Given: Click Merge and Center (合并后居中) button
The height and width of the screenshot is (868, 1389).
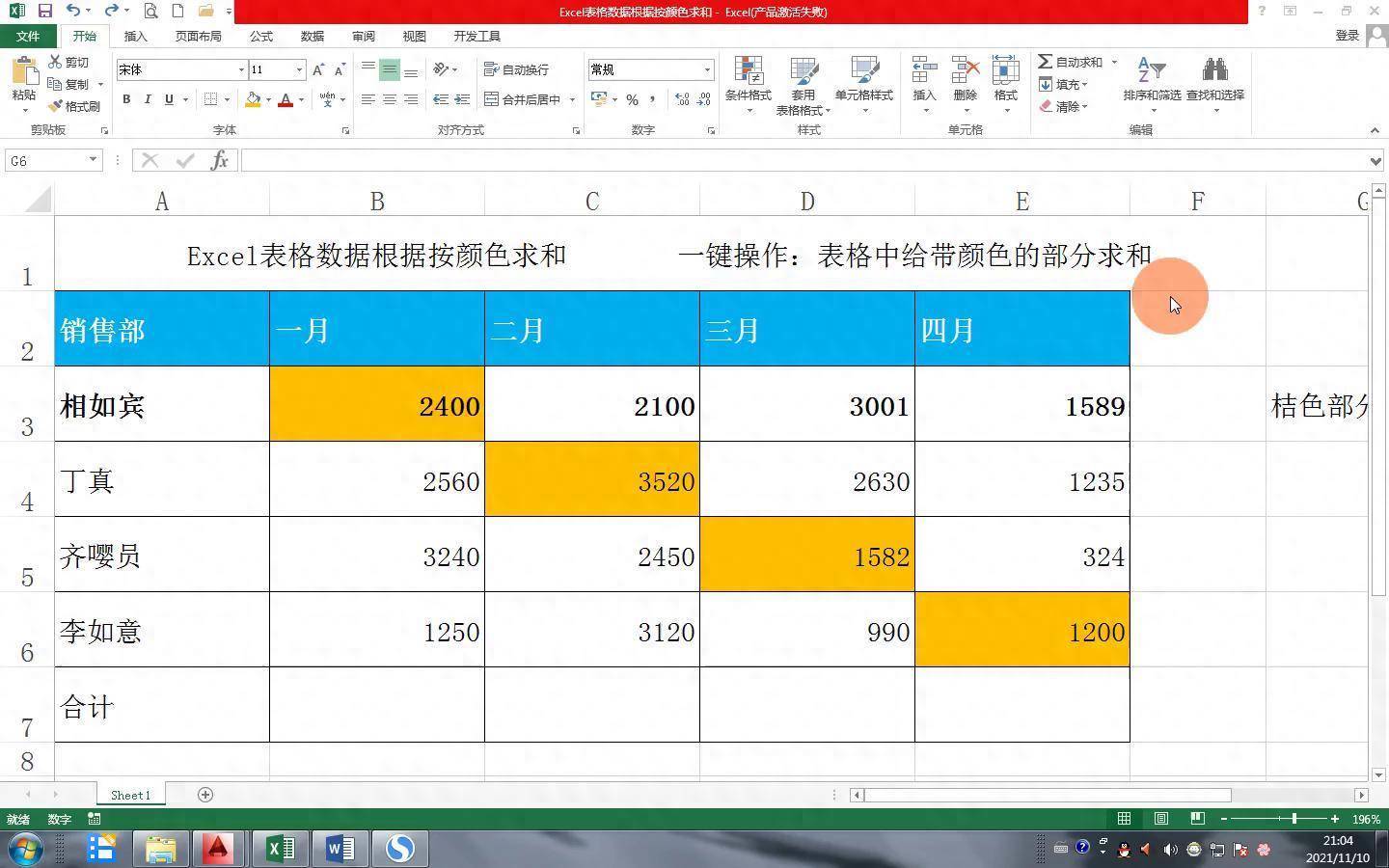Looking at the screenshot, I should pos(523,99).
